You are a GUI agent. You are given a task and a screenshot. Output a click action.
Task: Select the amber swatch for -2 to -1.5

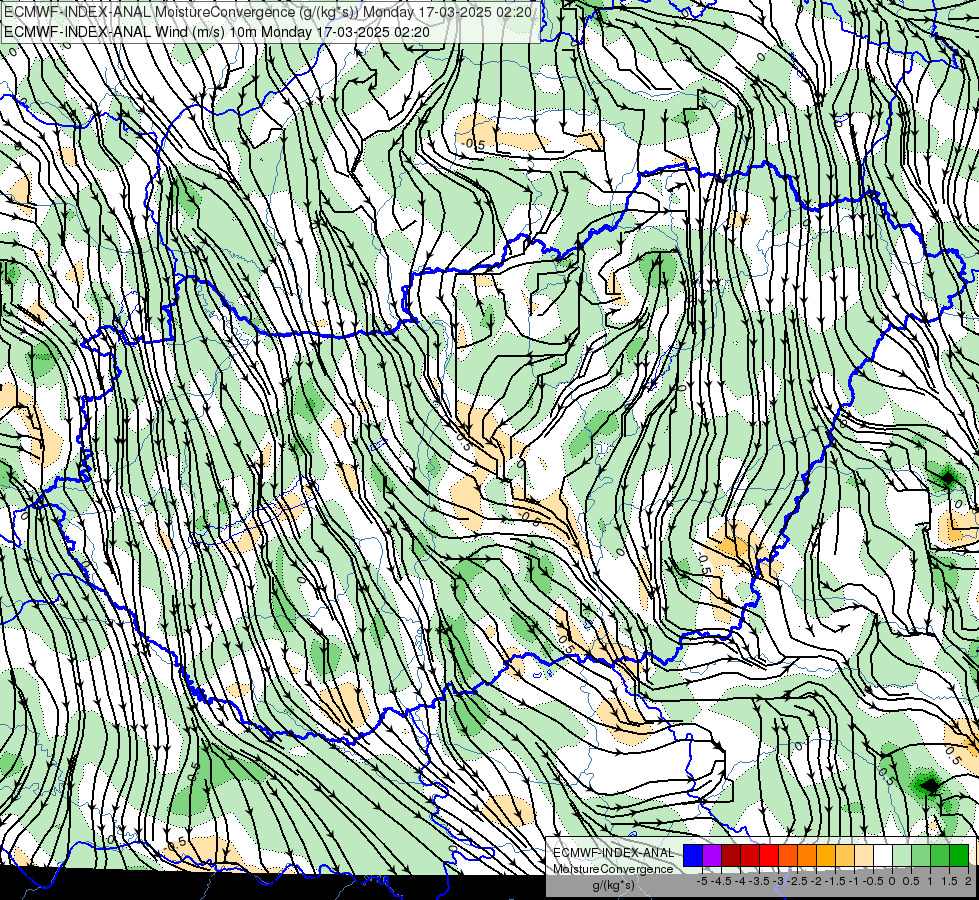[826, 855]
